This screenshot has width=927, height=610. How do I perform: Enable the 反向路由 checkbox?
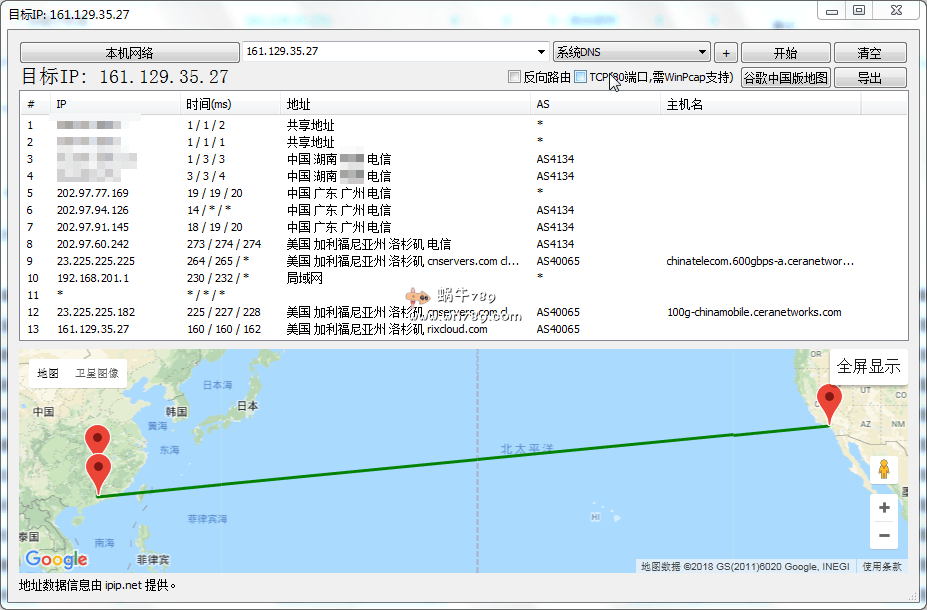tap(515, 77)
